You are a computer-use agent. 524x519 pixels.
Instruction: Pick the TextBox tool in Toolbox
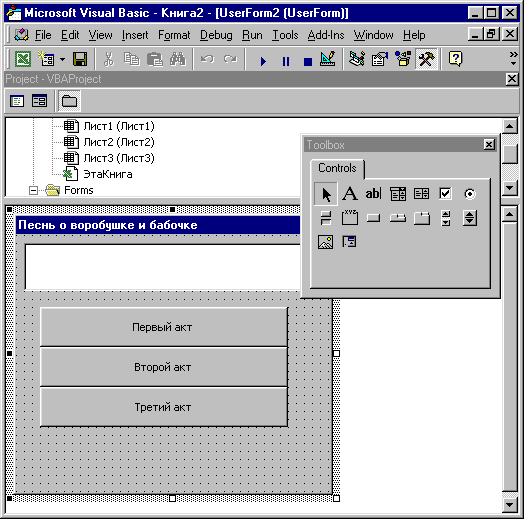click(373, 194)
